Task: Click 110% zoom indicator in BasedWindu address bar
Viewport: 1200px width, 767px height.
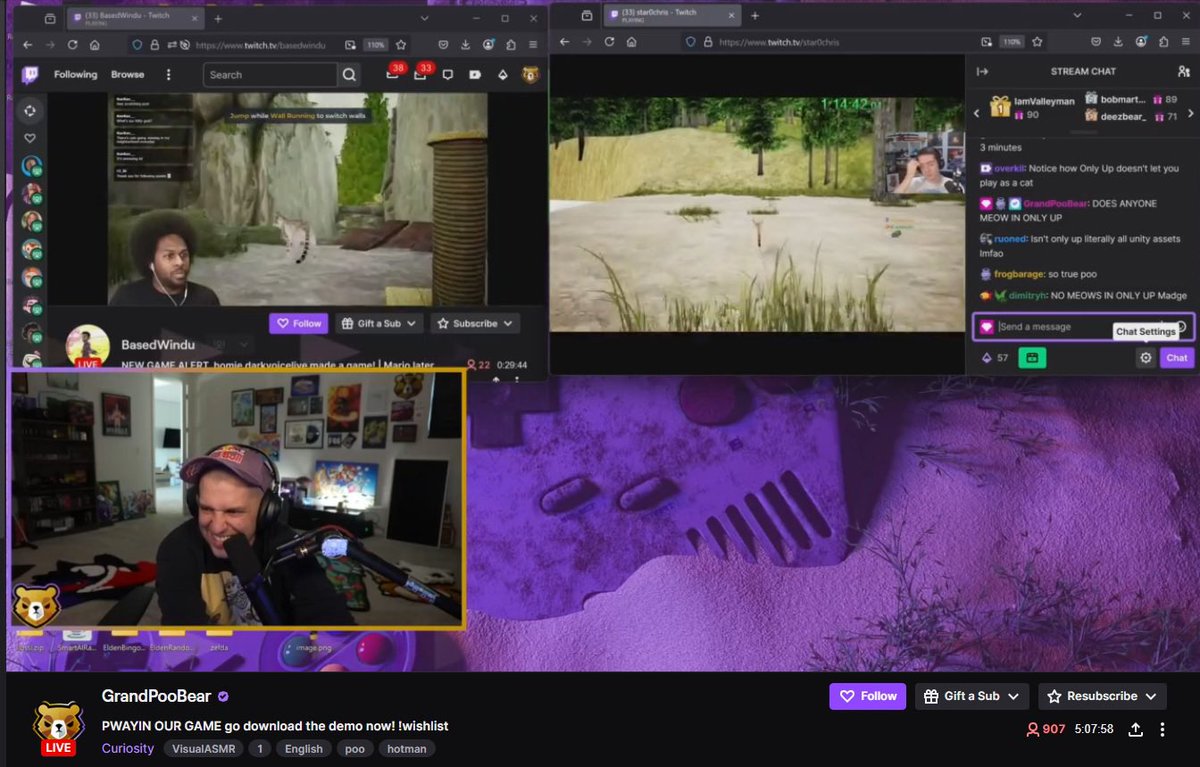Action: pyautogui.click(x=374, y=45)
